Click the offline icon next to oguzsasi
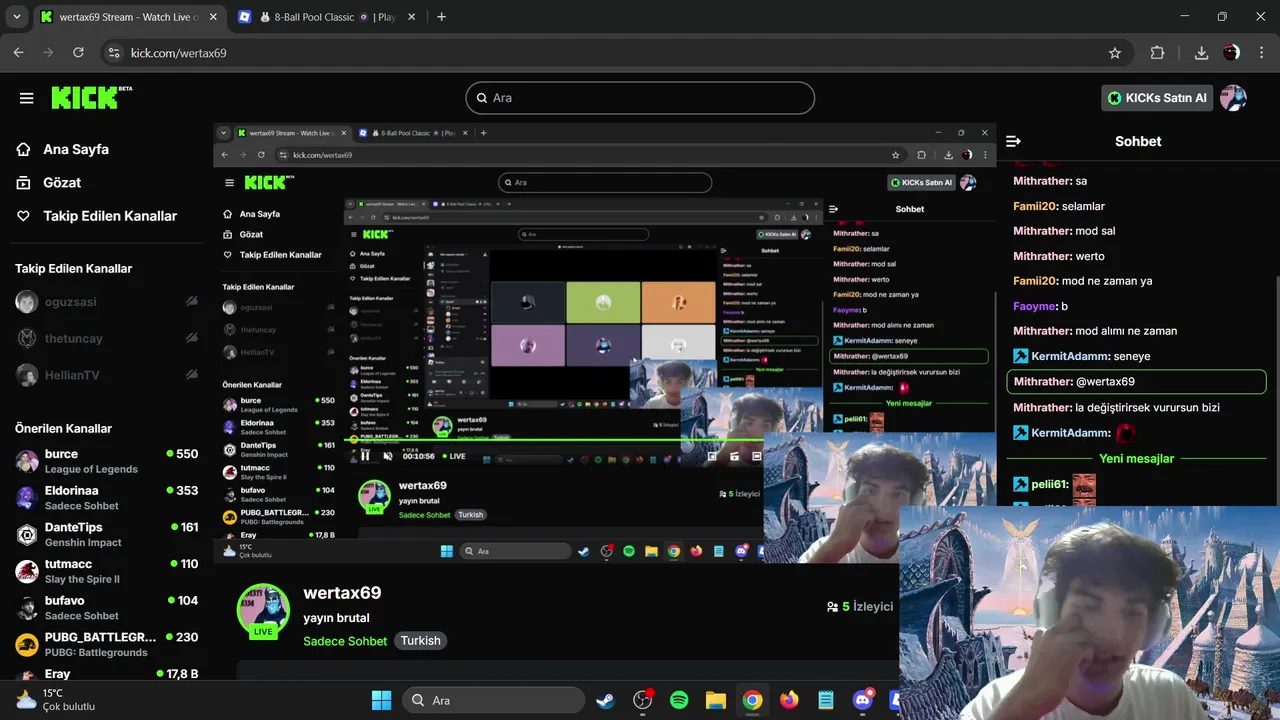 click(x=192, y=302)
